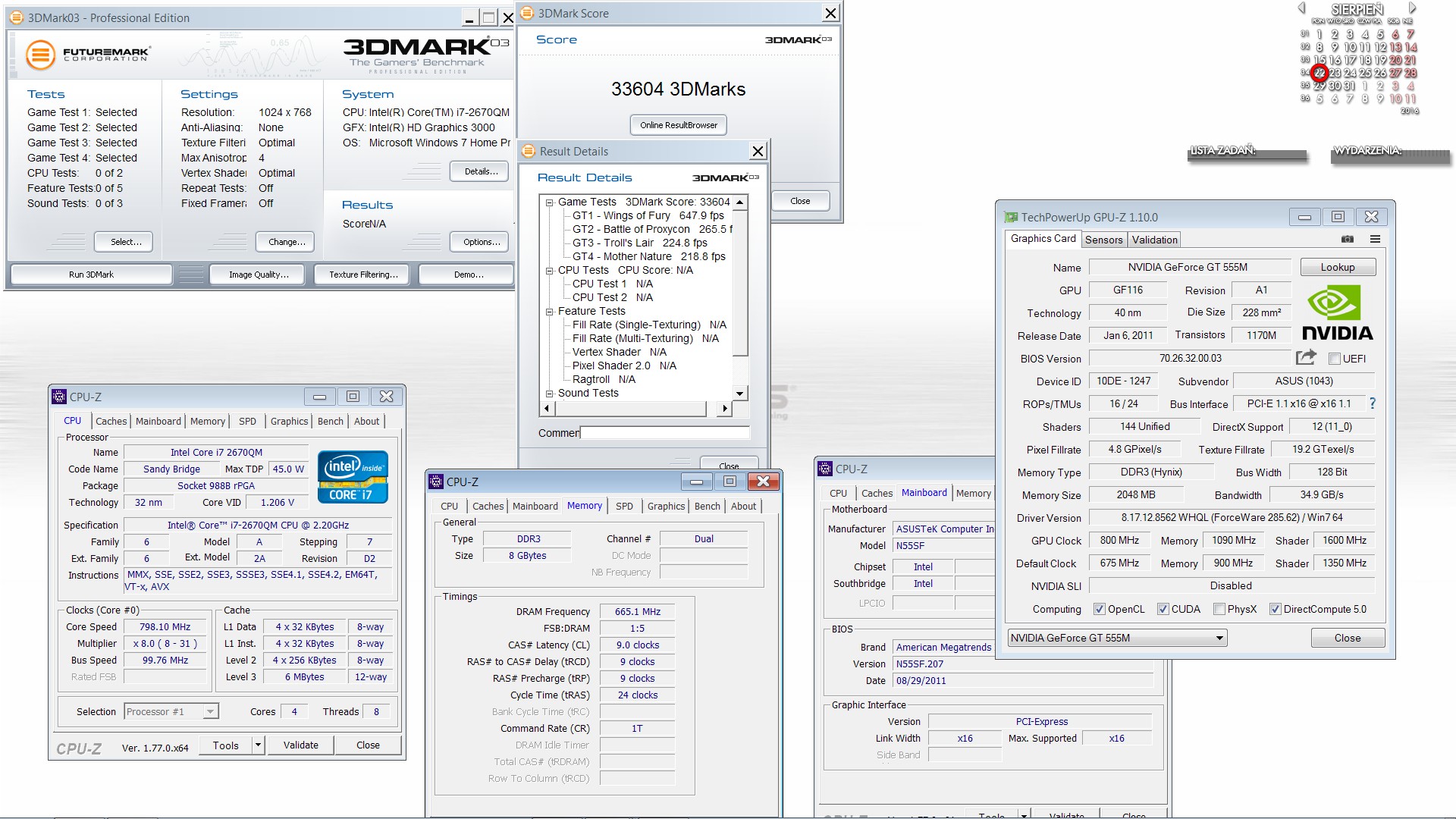Click the Intel Core i7 badge in CPU-Z
1456x819 pixels.
coord(353,477)
